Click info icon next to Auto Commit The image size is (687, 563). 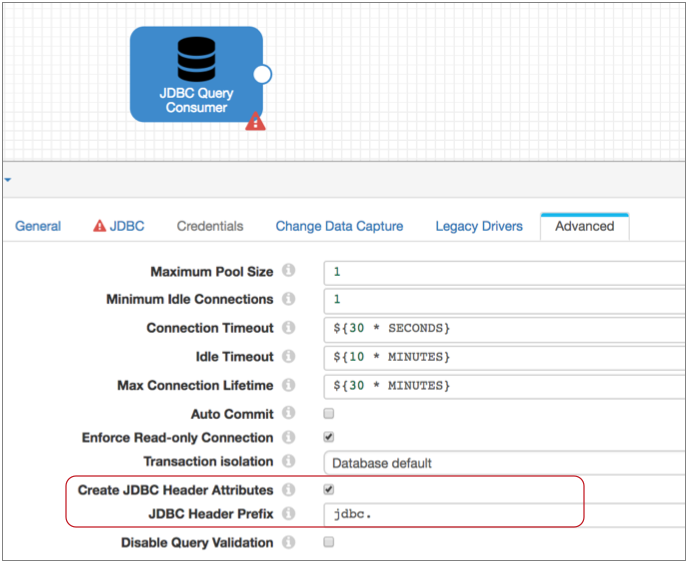pos(288,413)
